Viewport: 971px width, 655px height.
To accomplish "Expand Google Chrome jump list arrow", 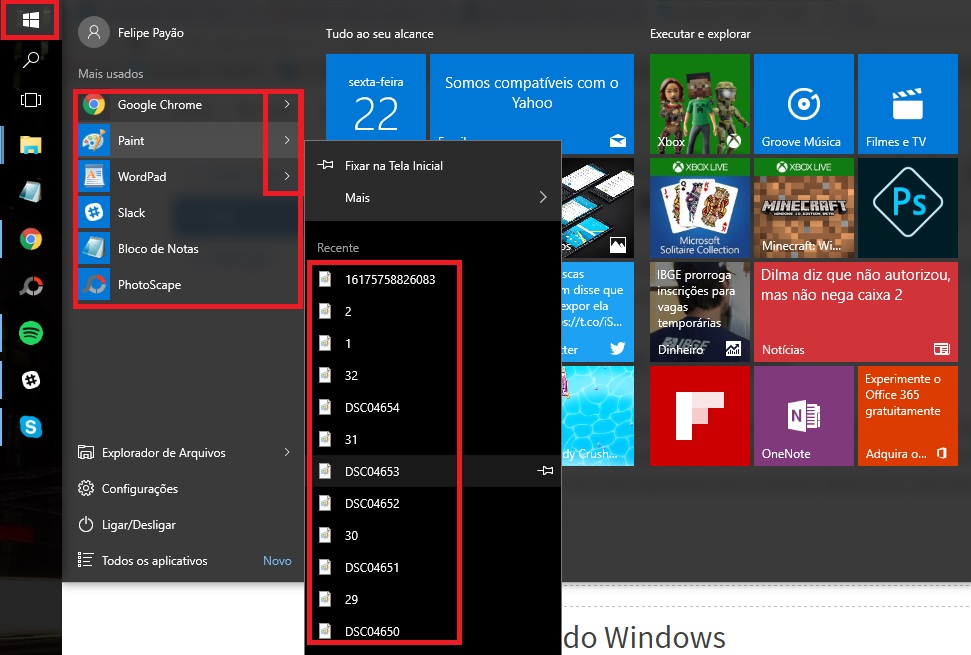I will [x=287, y=104].
